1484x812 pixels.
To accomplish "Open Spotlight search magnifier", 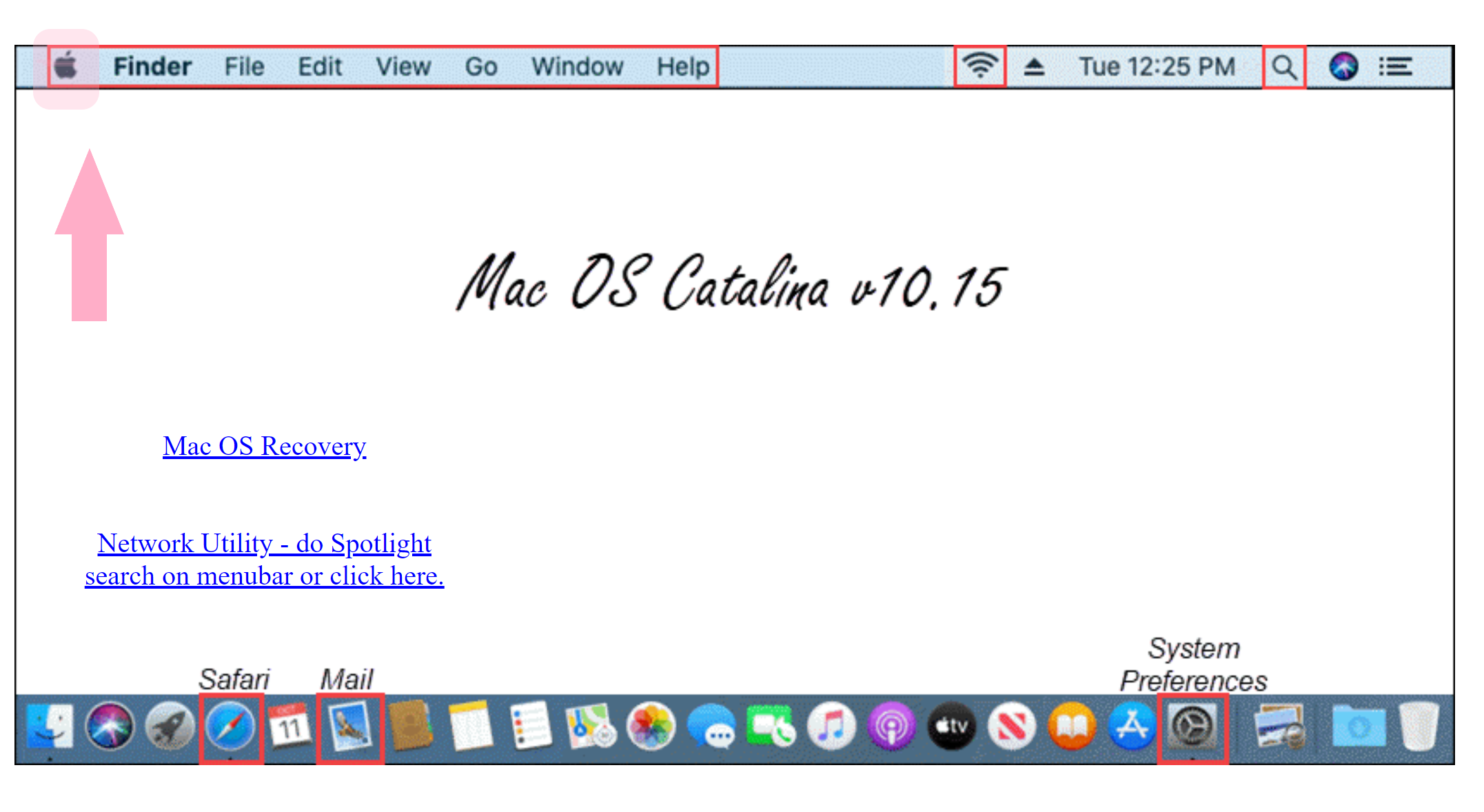I will 1284,68.
